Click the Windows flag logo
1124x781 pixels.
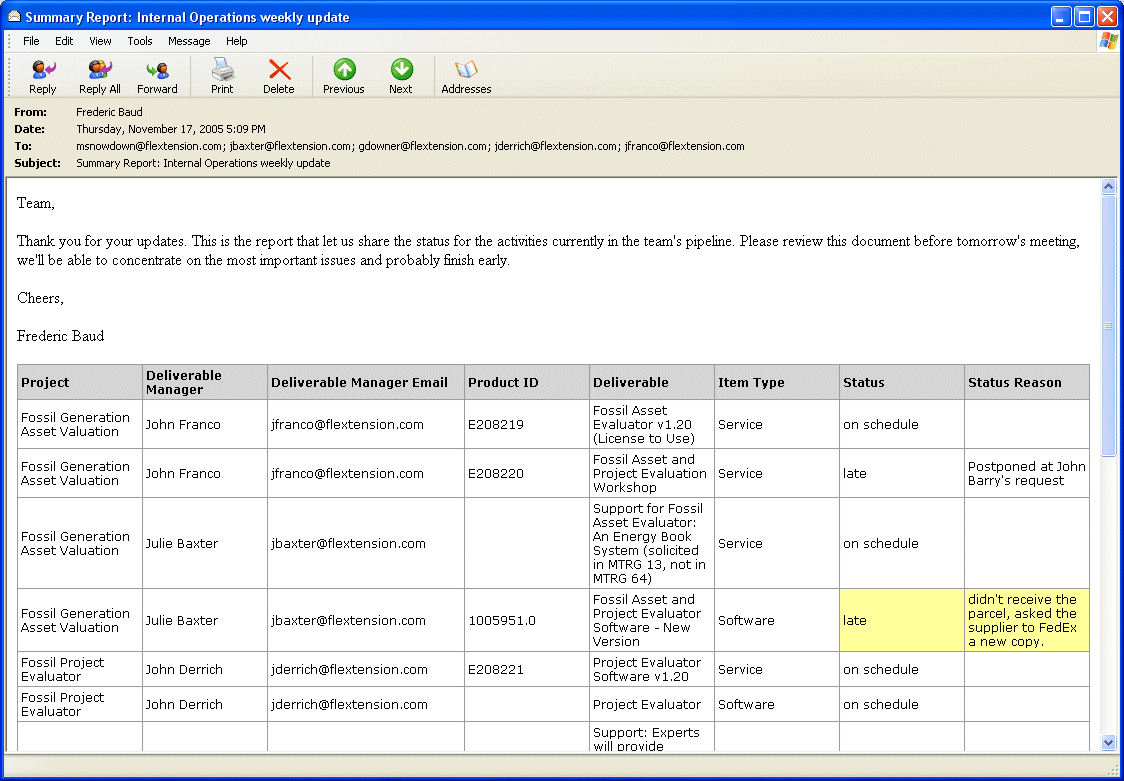pyautogui.click(x=1108, y=42)
